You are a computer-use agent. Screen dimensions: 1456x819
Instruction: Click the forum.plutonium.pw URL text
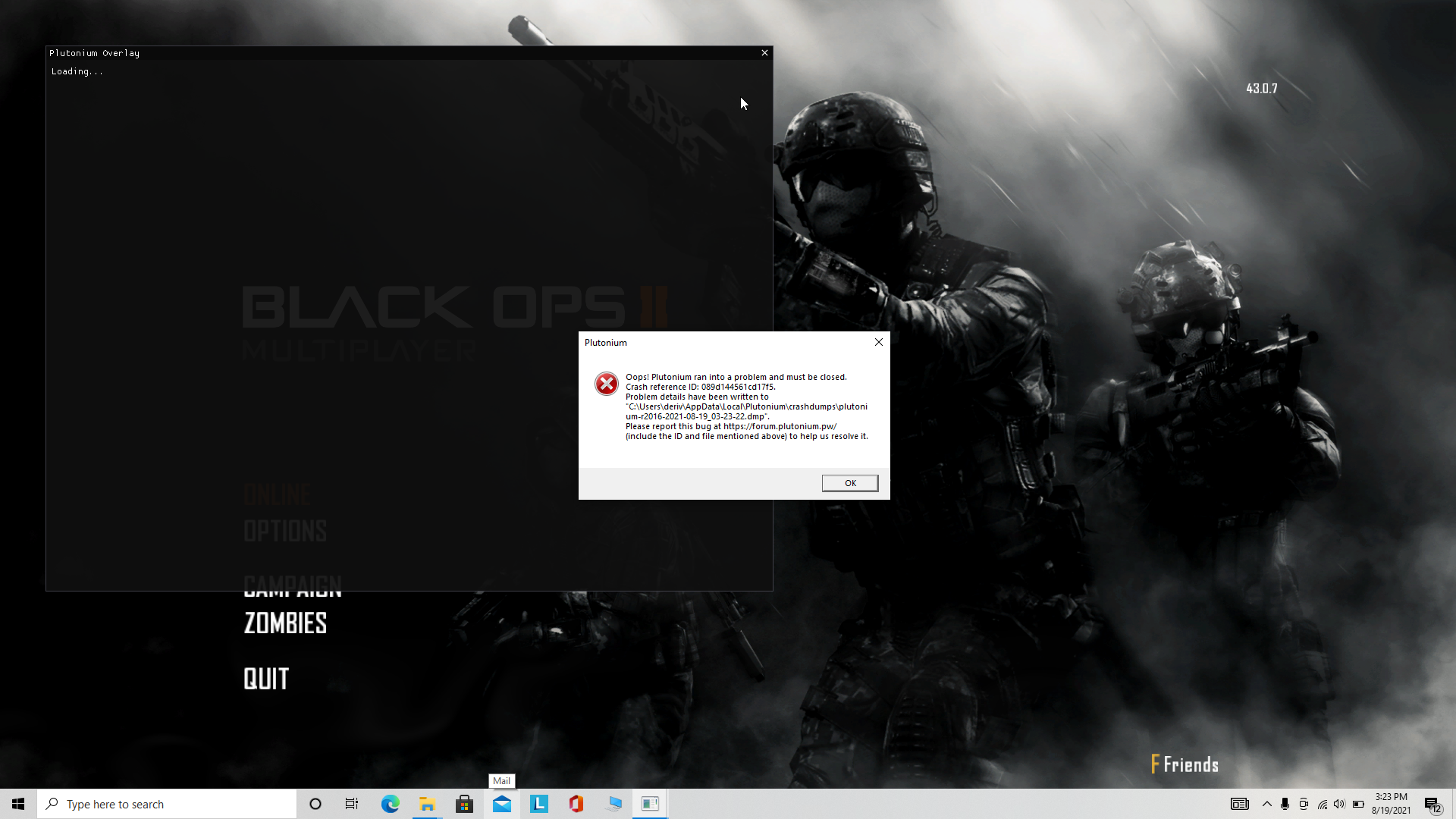(x=780, y=426)
